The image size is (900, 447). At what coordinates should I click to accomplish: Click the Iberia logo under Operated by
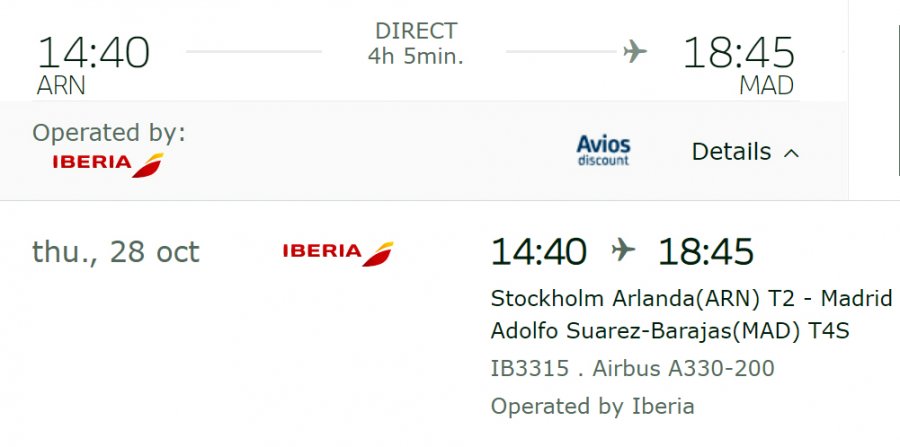coord(107,164)
